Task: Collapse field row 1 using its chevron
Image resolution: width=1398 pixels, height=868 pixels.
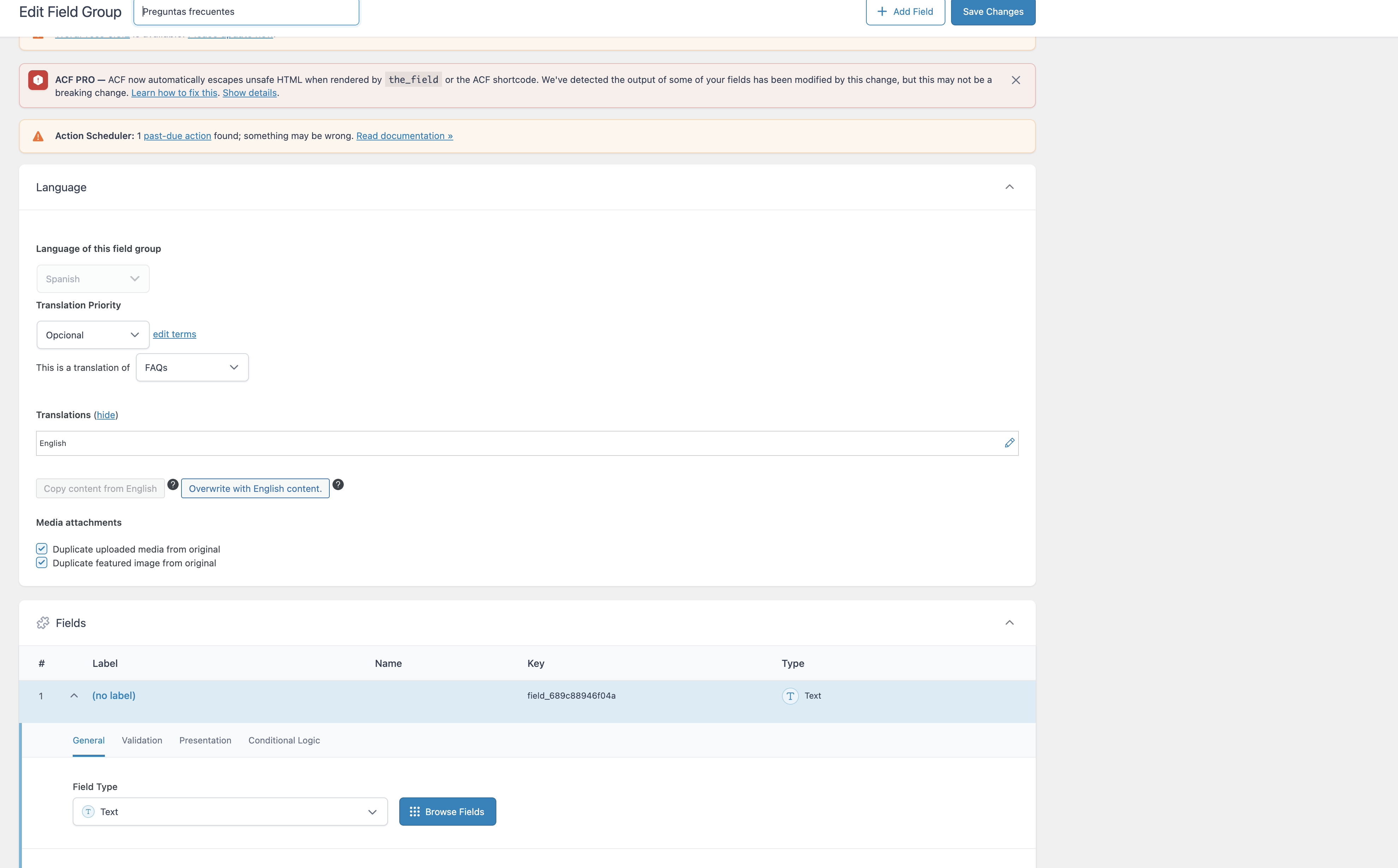Action: (x=74, y=696)
